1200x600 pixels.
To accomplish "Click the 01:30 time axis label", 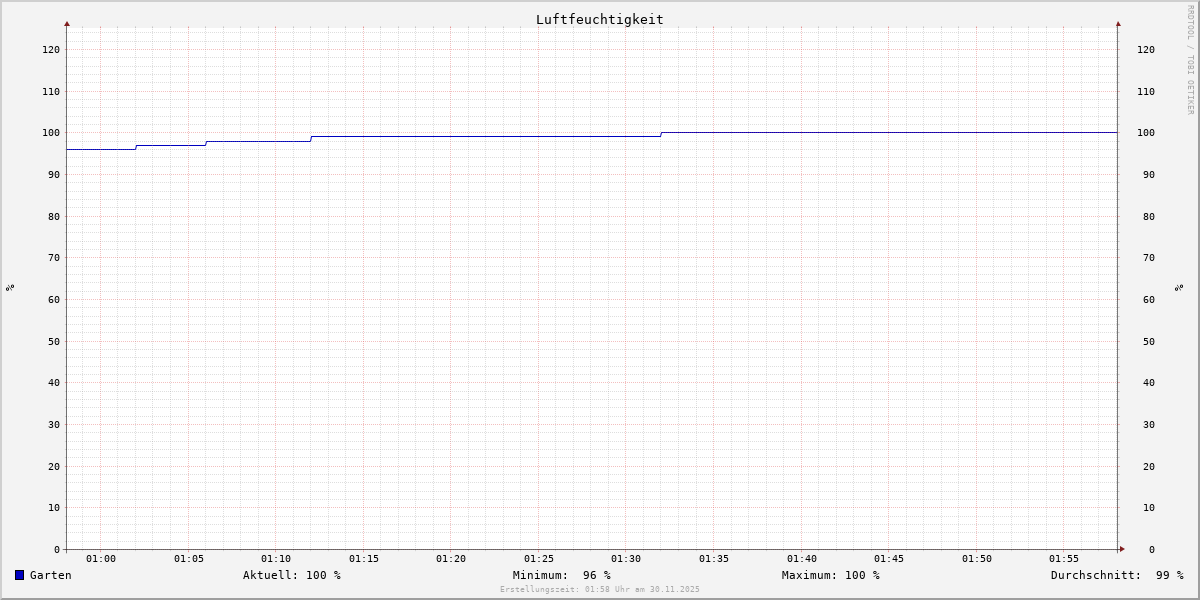I will 626,559.
